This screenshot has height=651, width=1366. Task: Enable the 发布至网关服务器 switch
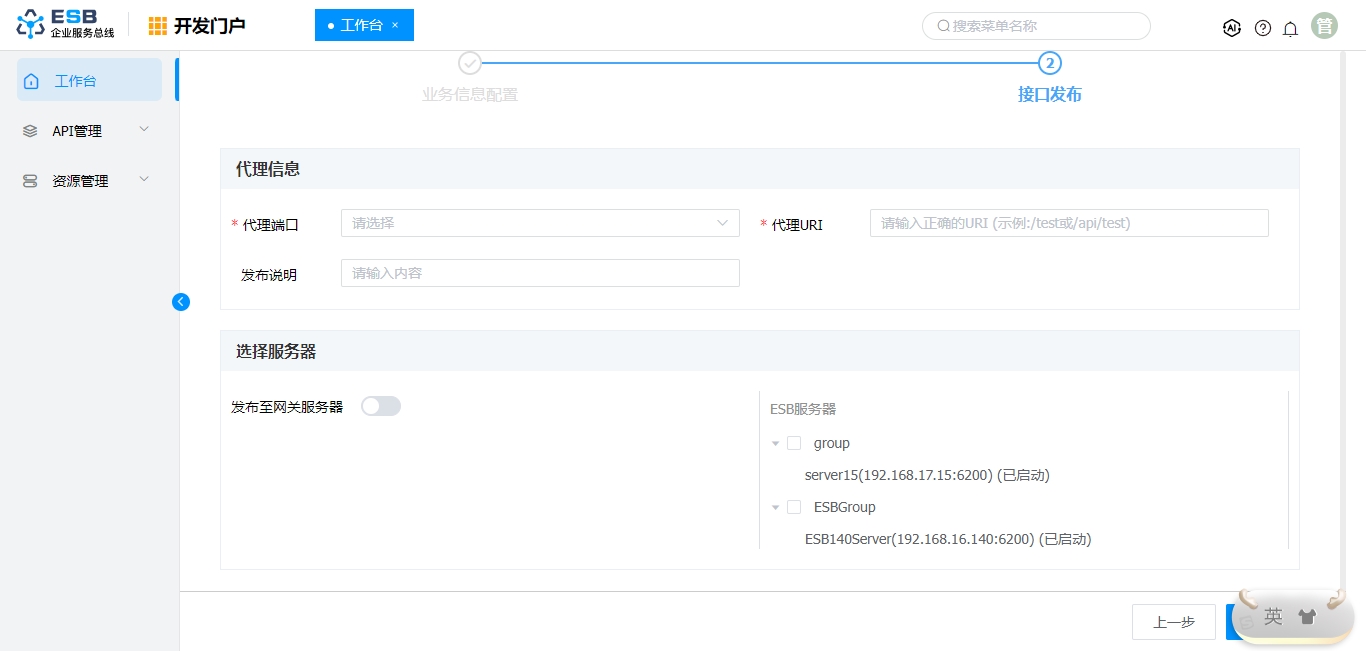[x=381, y=406]
